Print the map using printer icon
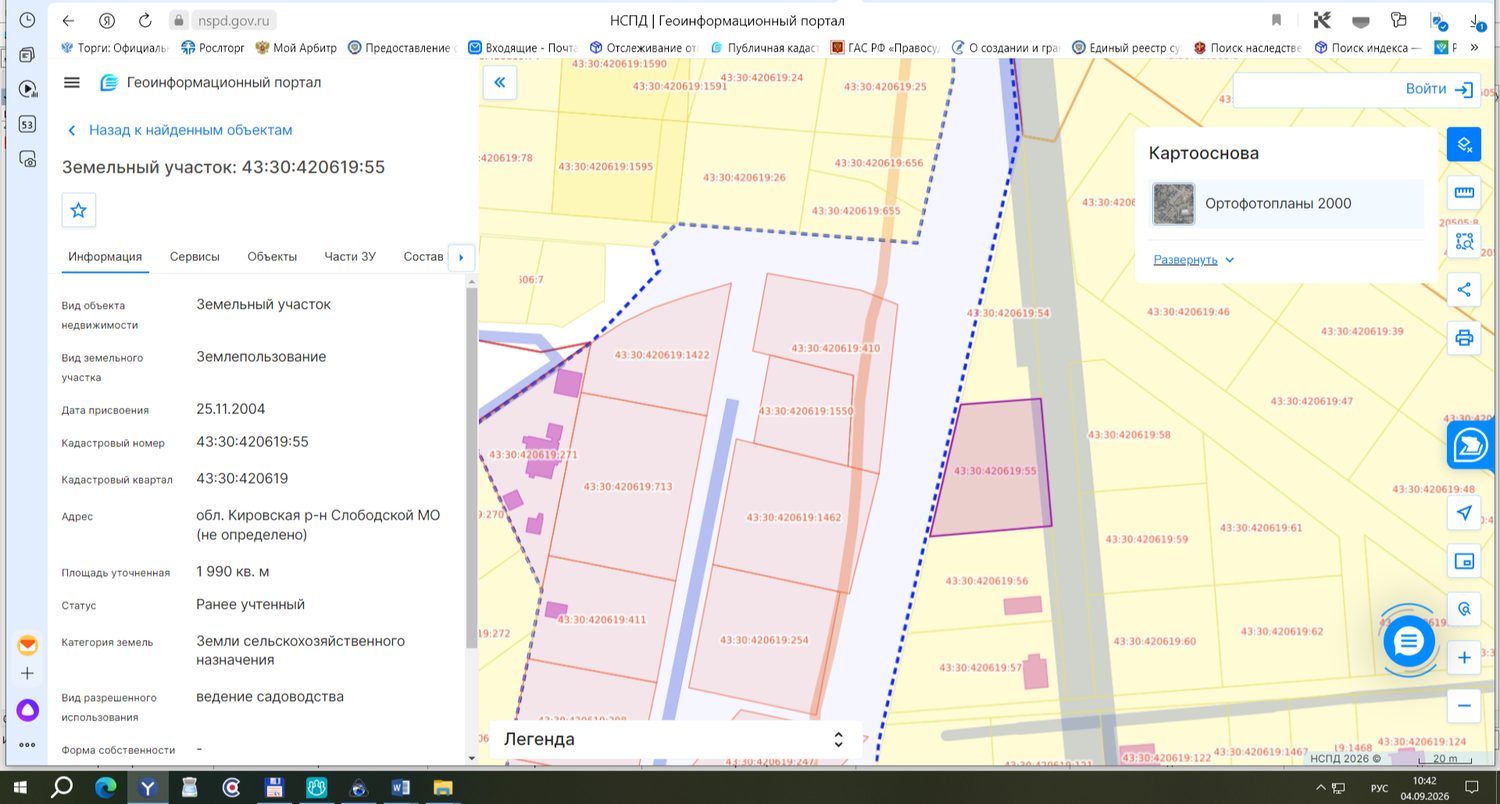The width and height of the screenshot is (1500, 804). [1464, 338]
